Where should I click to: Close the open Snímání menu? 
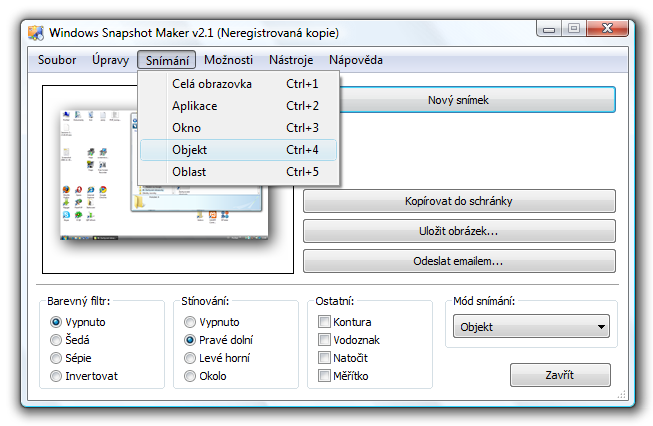coord(167,60)
